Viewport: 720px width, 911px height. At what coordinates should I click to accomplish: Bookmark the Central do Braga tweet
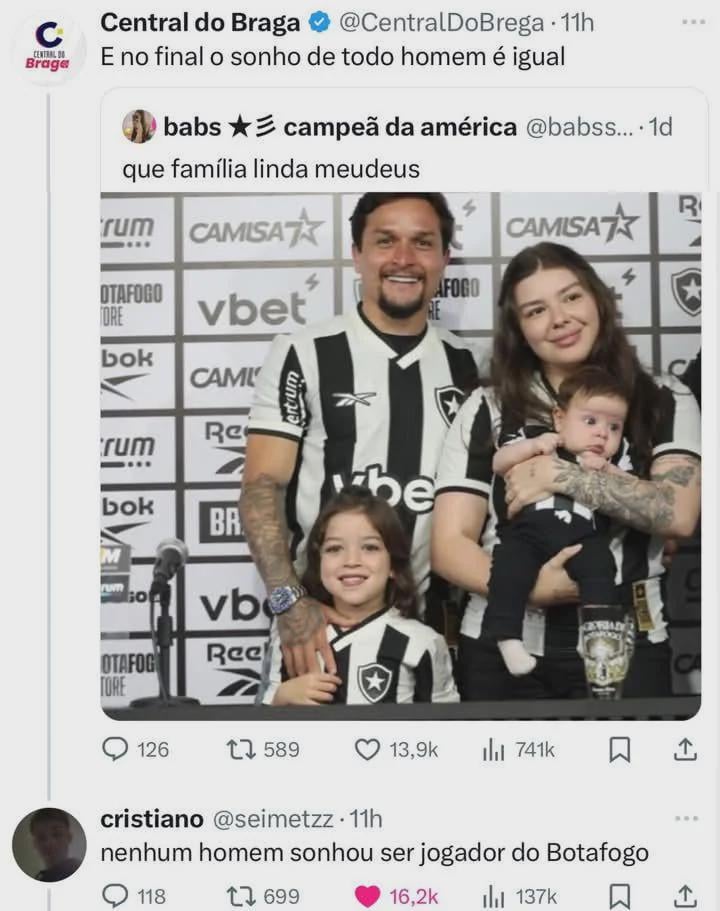click(x=620, y=749)
